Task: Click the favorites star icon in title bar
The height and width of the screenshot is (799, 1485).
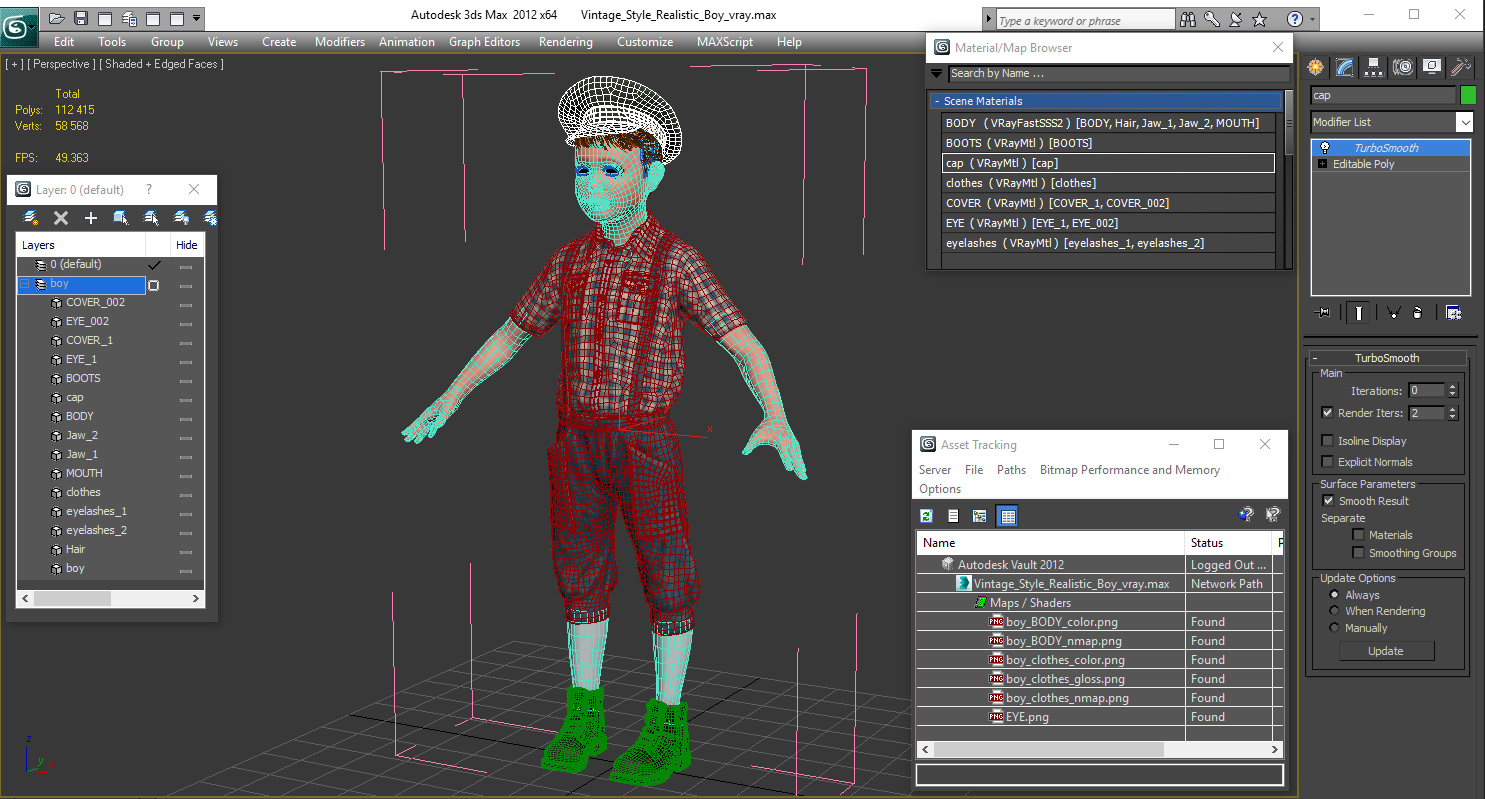Action: 1260,19
